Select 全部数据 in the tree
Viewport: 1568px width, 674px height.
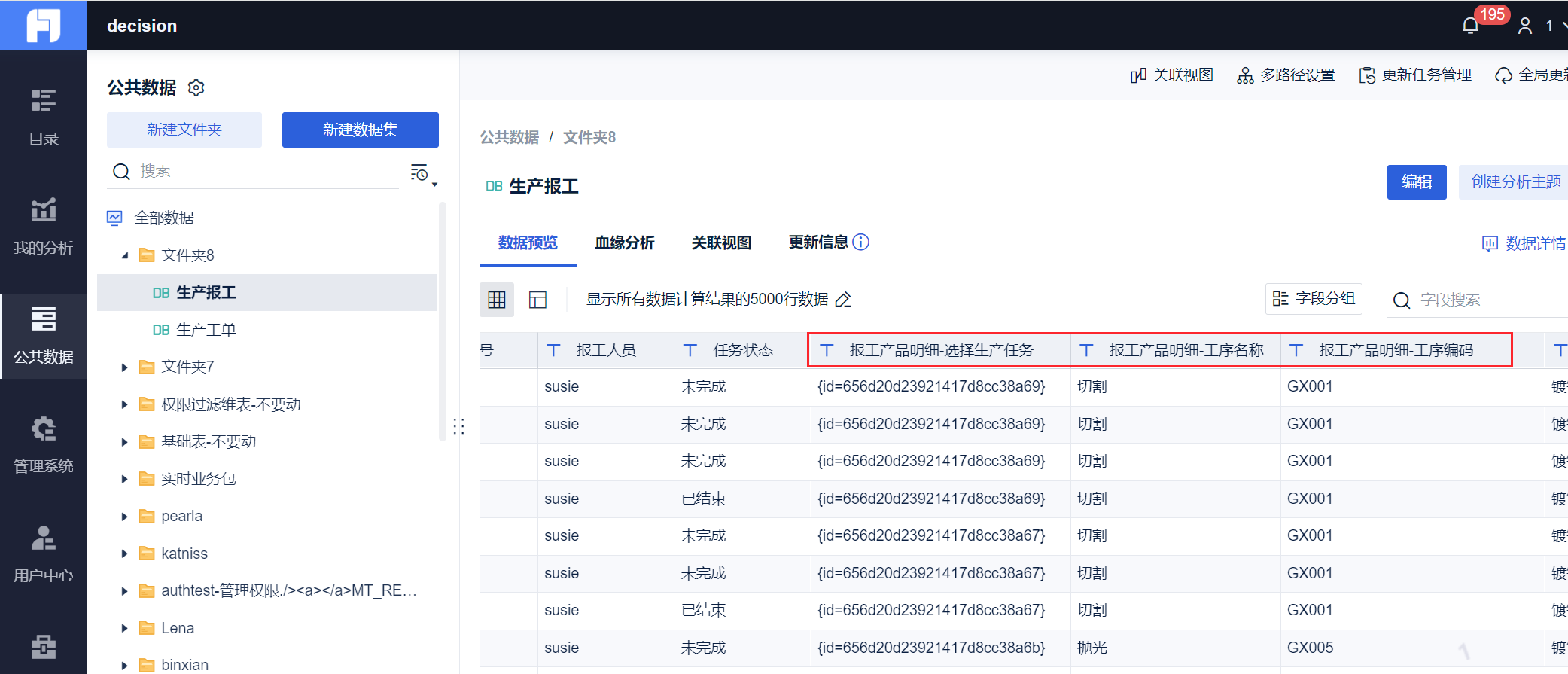(x=164, y=218)
